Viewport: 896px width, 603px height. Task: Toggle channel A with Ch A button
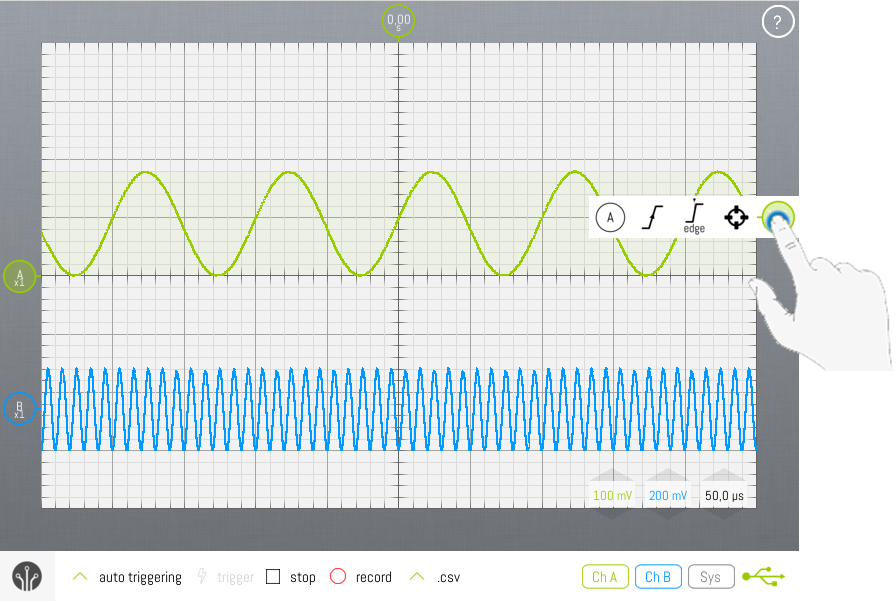604,577
